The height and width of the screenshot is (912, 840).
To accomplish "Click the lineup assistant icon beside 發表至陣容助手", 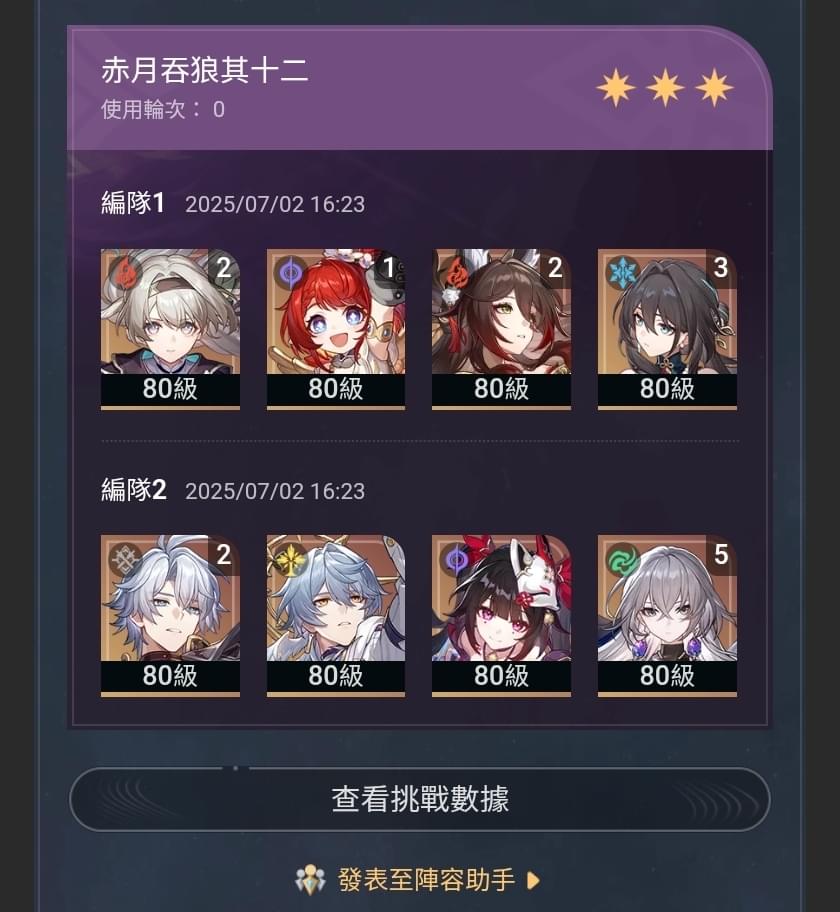I will point(310,879).
